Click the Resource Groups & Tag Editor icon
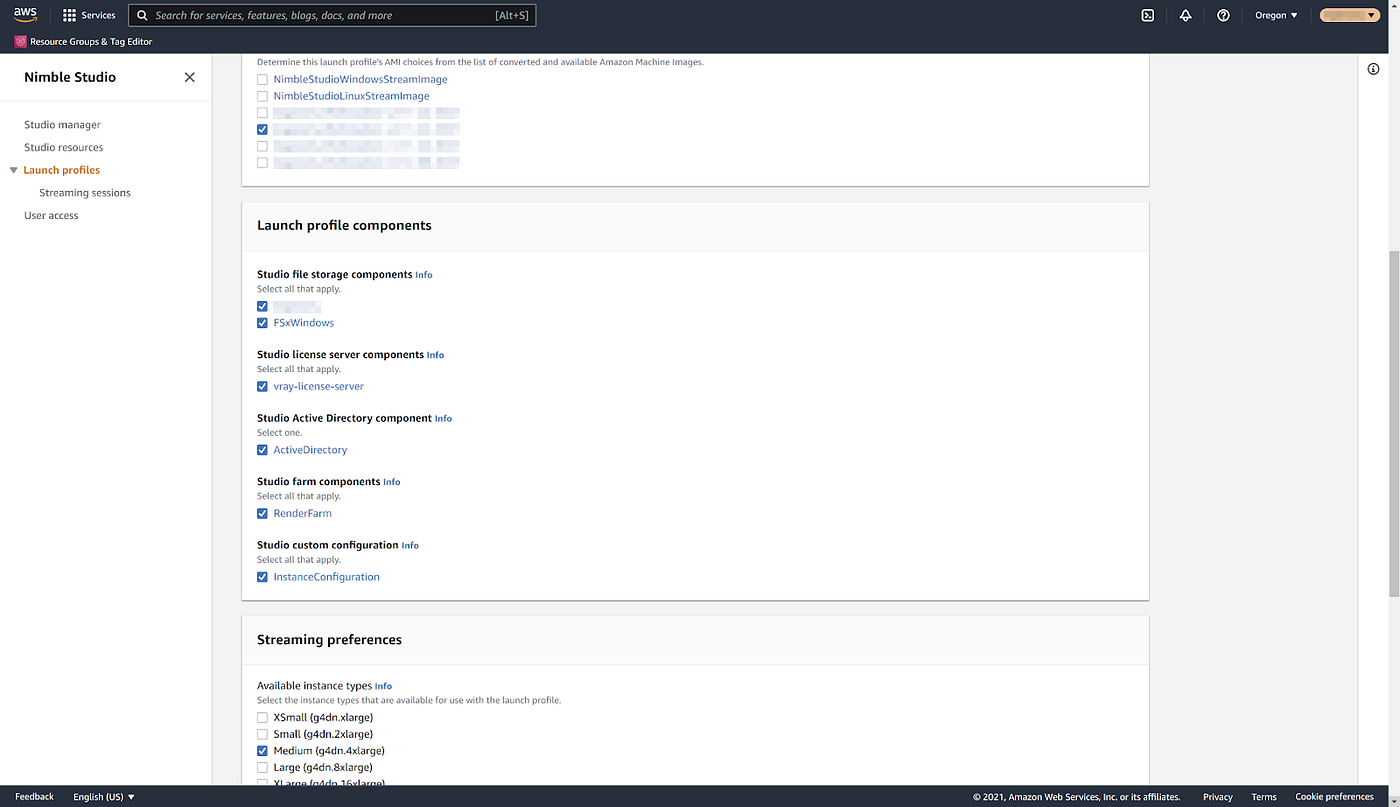The image size is (1400, 807). [20, 42]
